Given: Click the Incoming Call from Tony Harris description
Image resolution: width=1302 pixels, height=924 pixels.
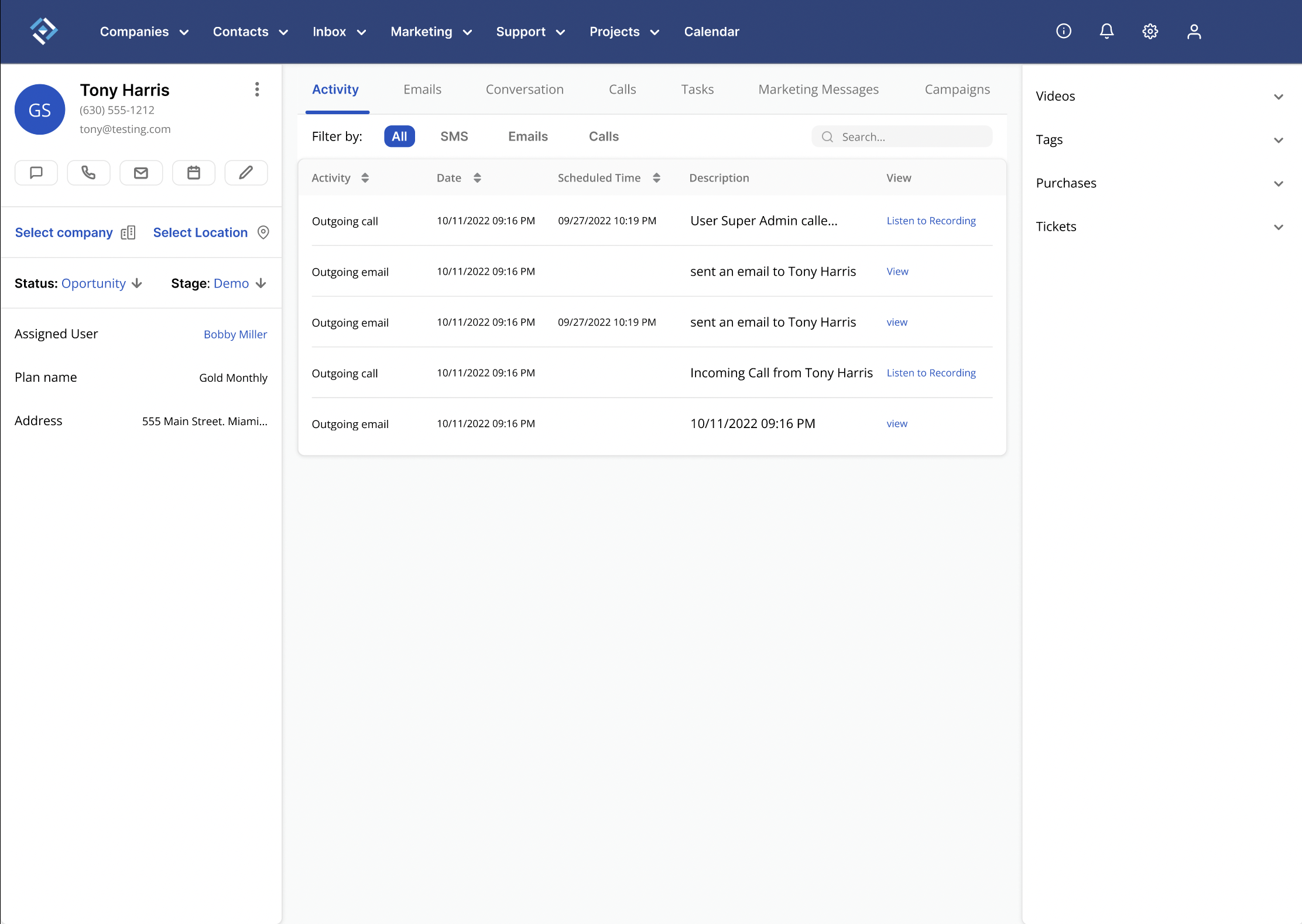Looking at the screenshot, I should 781,373.
